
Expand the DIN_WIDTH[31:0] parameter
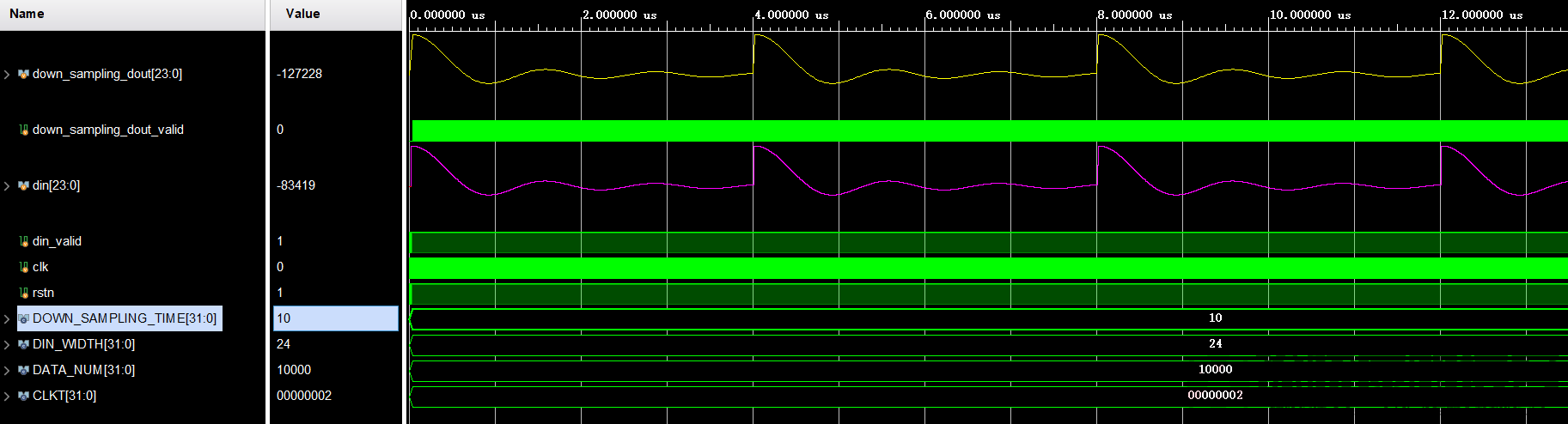tap(7, 345)
